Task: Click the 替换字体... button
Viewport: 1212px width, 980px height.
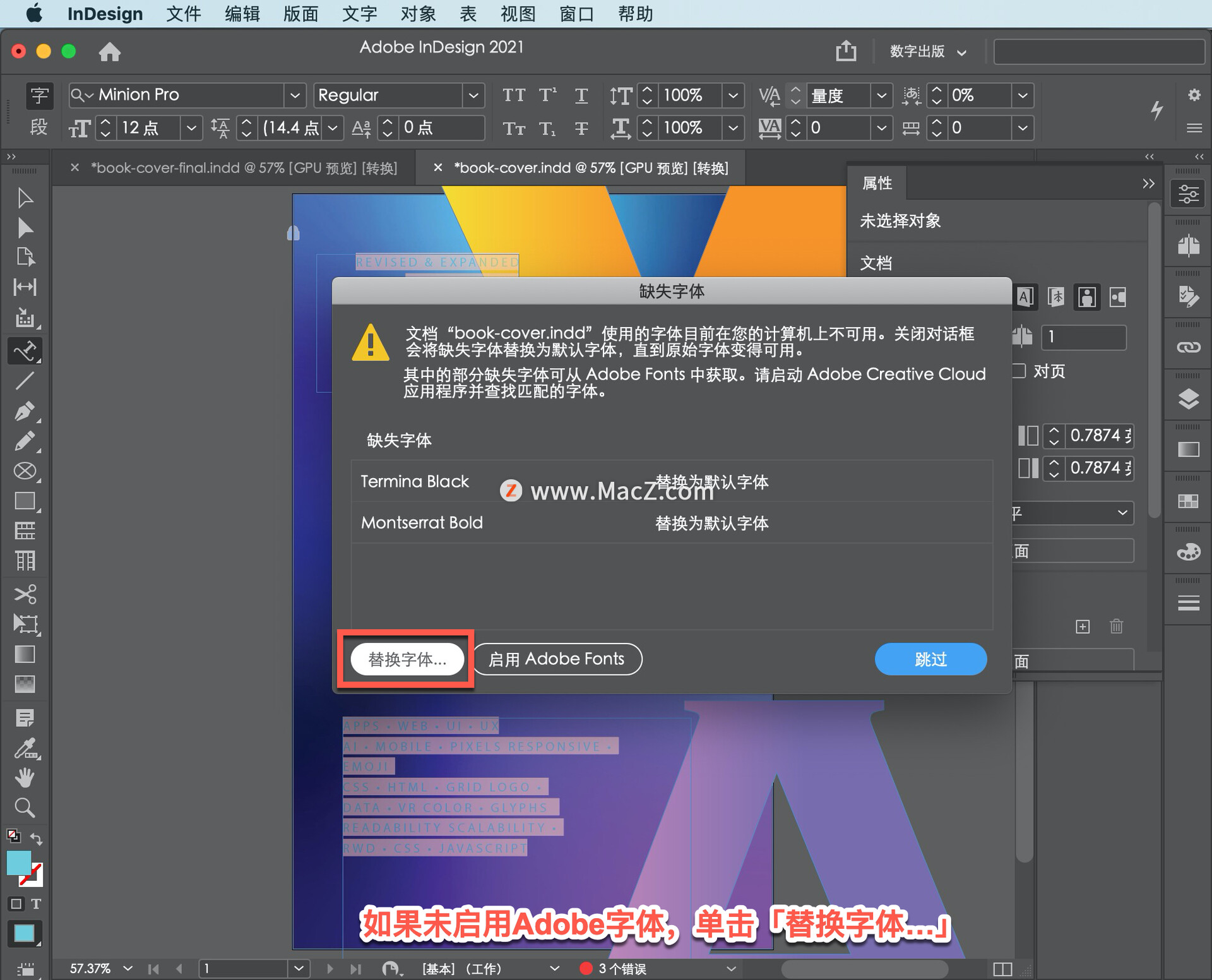Action: pyautogui.click(x=407, y=659)
